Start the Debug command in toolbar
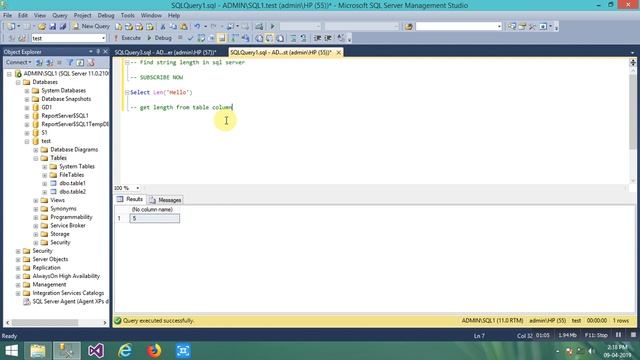 159,38
